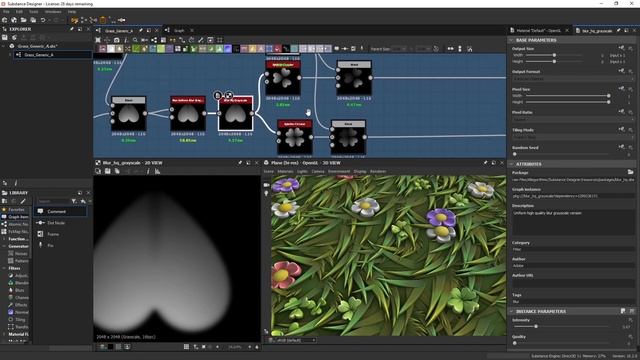Collapse the Instance Parameters section
This screenshot has height=360, width=640.
pyautogui.click(x=511, y=311)
